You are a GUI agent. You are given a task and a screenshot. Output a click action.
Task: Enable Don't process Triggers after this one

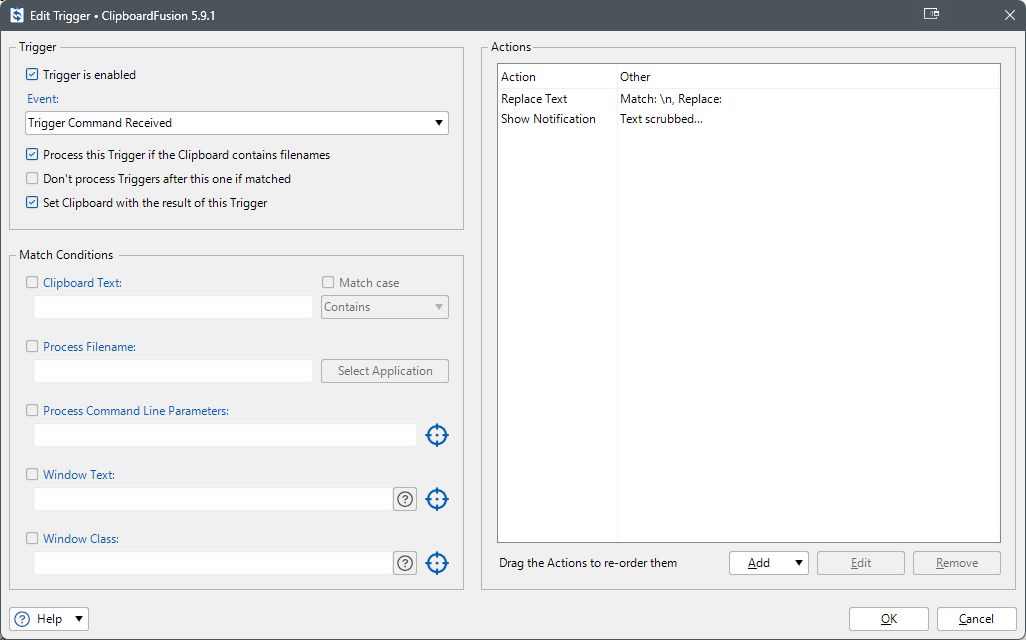point(32,179)
